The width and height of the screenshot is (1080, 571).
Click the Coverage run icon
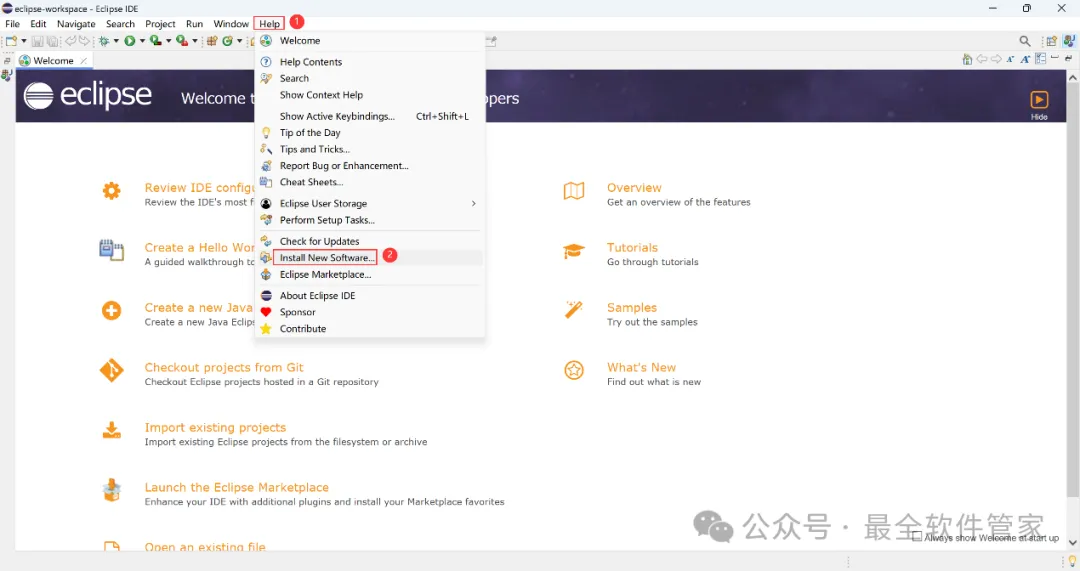coord(156,41)
